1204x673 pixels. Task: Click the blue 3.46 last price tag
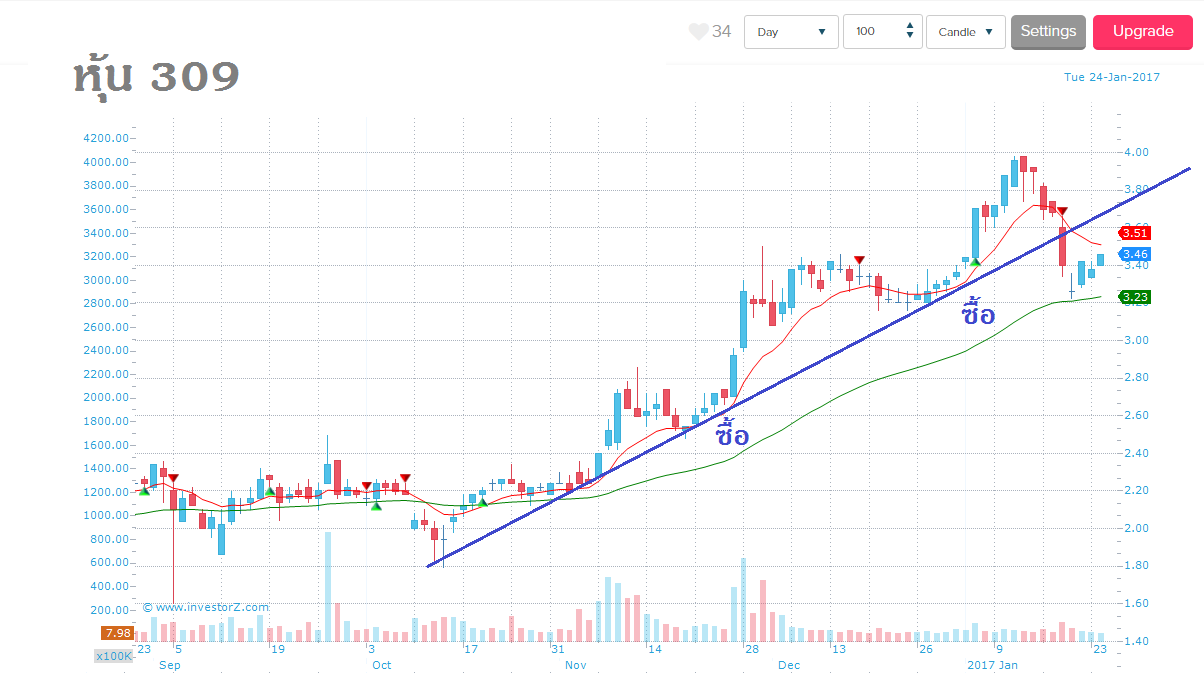(x=1135, y=255)
